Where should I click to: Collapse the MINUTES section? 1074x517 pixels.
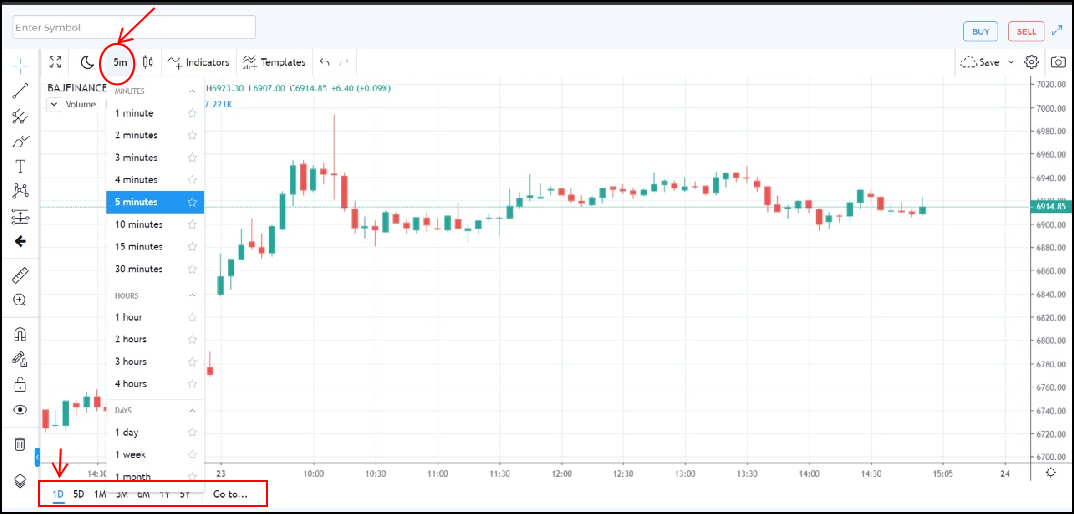192,91
